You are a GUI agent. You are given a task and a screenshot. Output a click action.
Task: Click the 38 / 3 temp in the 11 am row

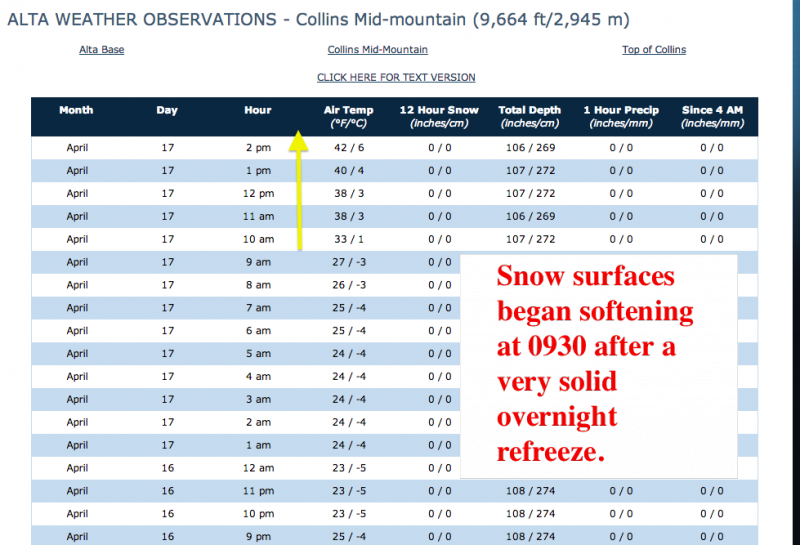click(349, 216)
